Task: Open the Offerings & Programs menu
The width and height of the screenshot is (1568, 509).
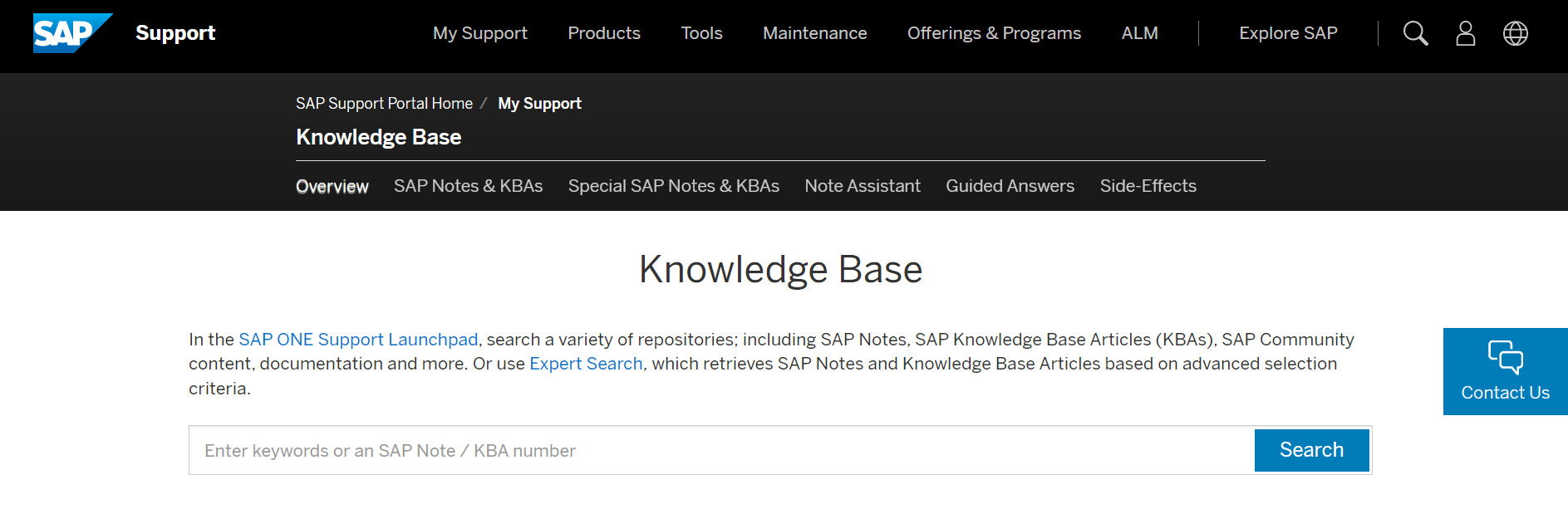Action: (994, 33)
